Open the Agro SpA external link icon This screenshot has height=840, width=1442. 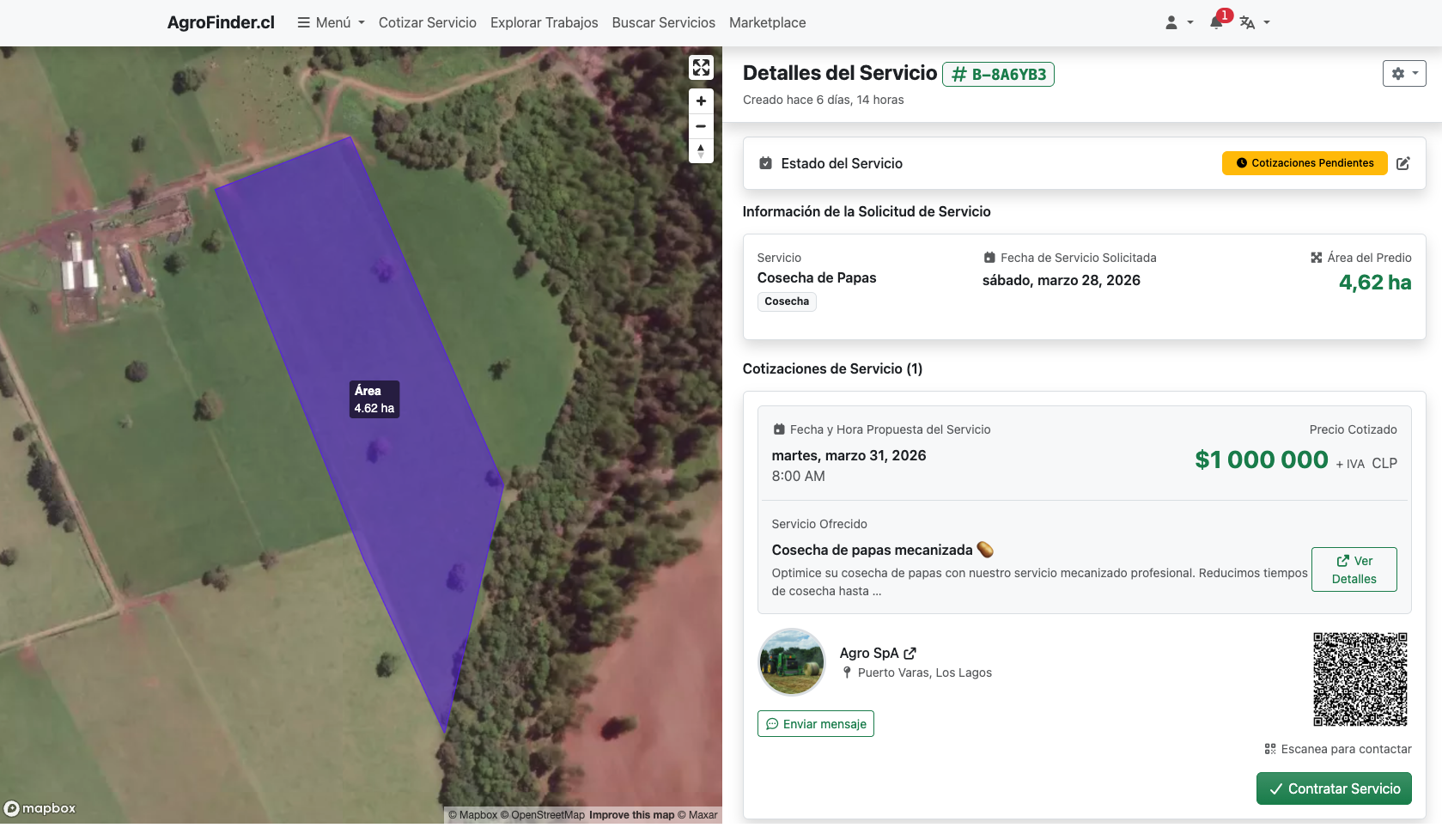(910, 654)
